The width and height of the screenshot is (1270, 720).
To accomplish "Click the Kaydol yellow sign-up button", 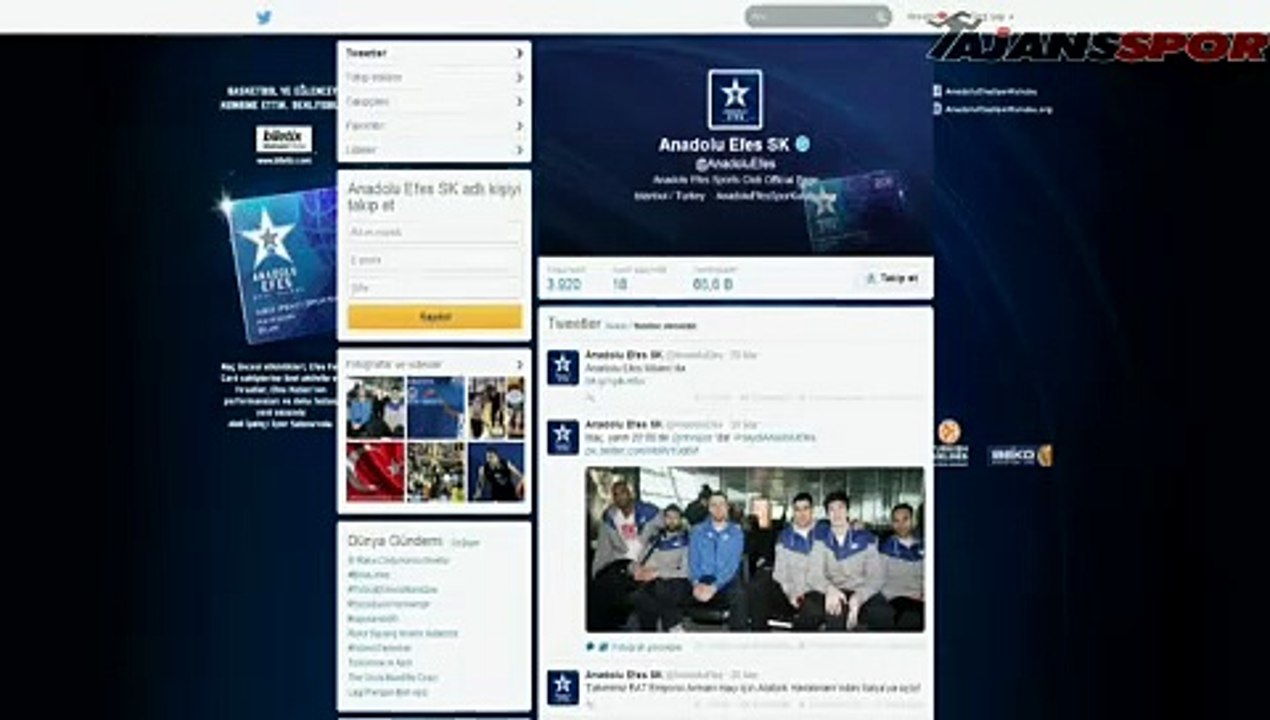I will 435,316.
